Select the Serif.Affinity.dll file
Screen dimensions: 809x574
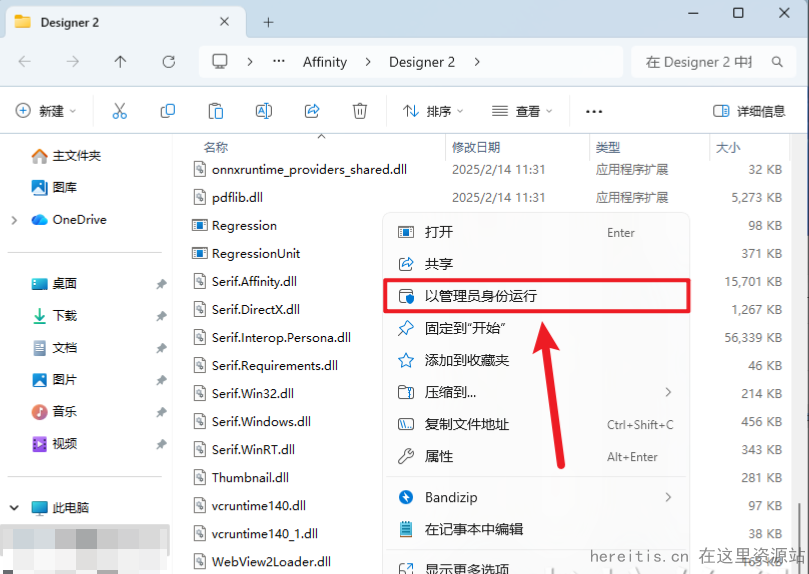pos(254,281)
